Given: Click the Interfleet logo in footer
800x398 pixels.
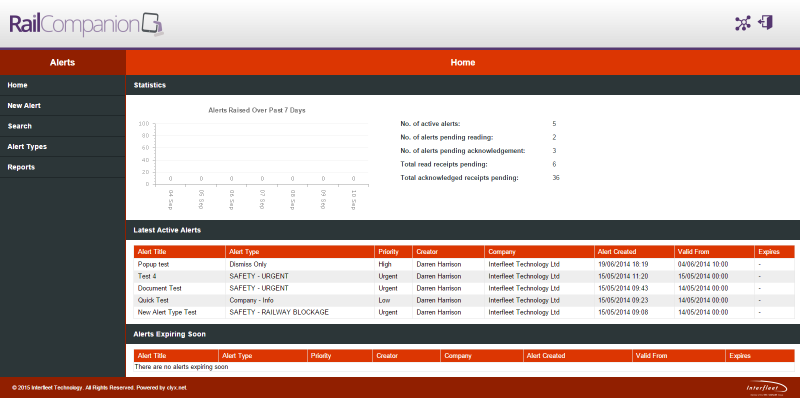Looking at the screenshot, I should click(766, 388).
